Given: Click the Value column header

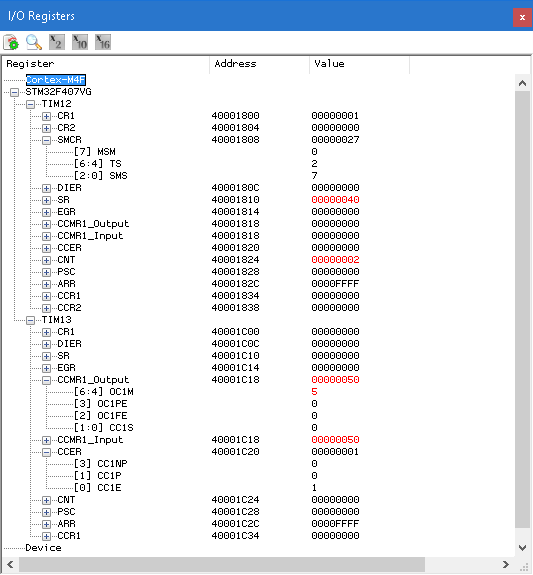Looking at the screenshot, I should [x=359, y=64].
